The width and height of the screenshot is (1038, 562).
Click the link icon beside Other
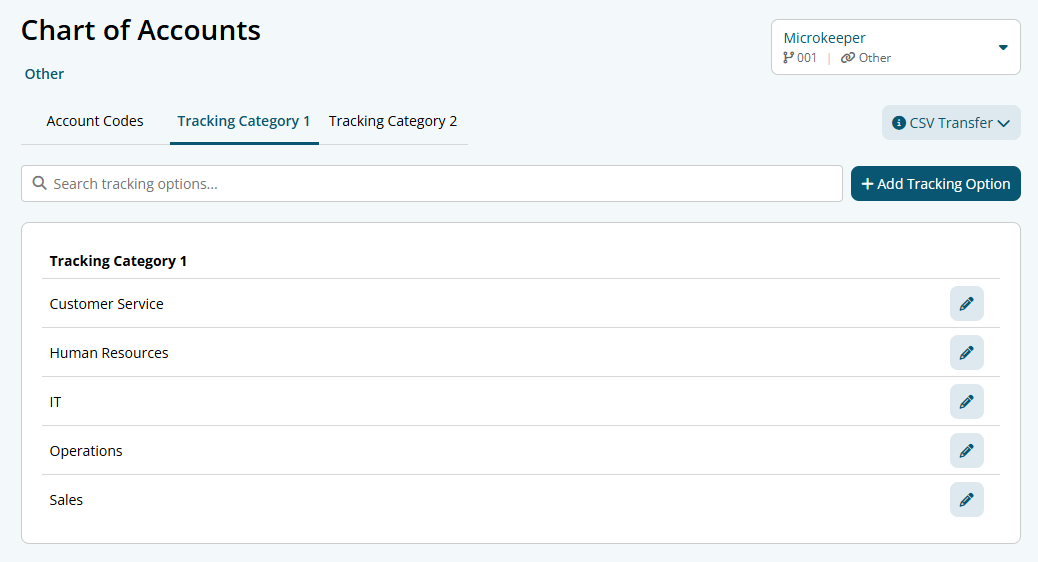click(x=848, y=58)
